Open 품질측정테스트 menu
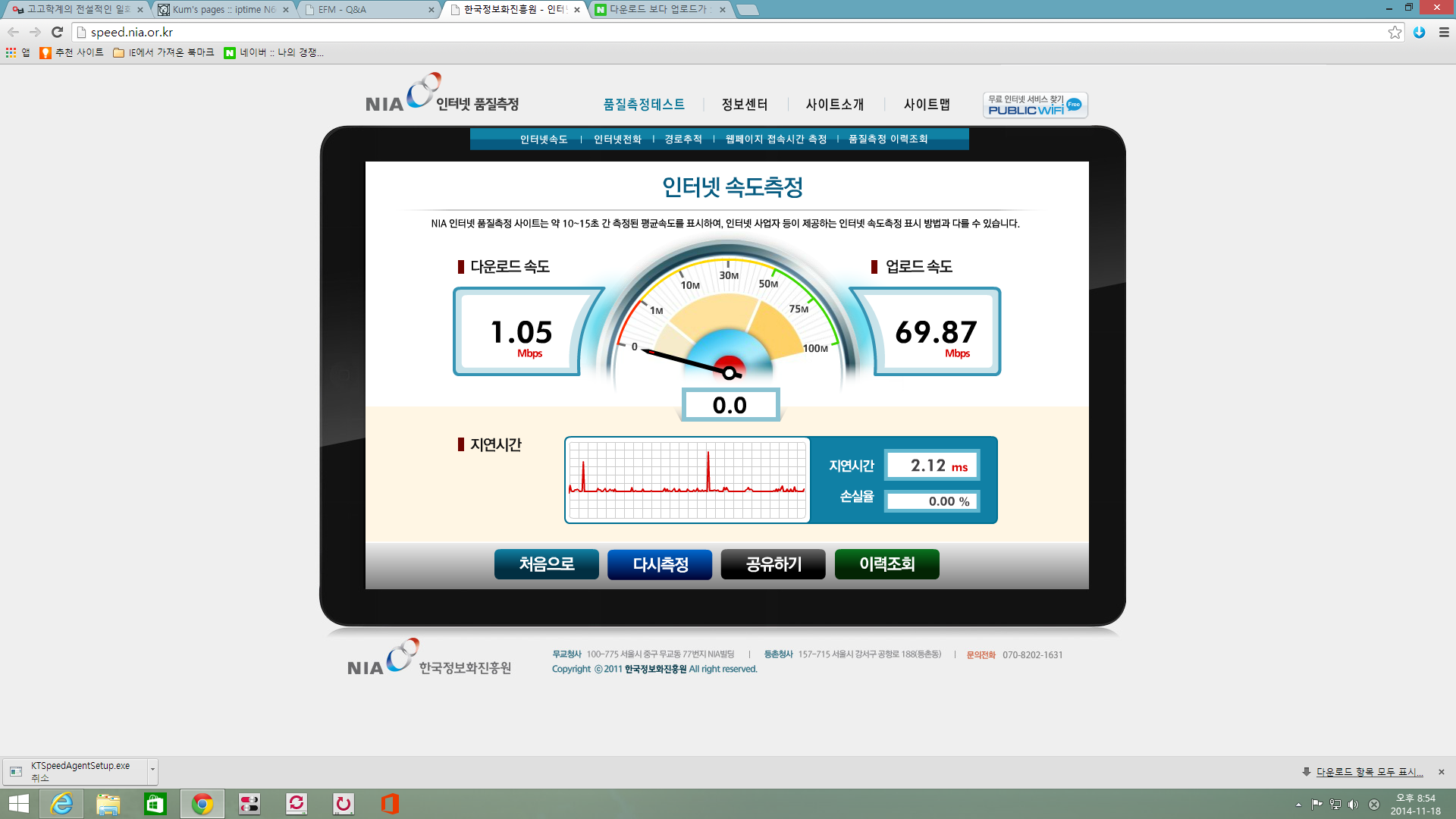This screenshot has width=1456, height=819. [644, 105]
